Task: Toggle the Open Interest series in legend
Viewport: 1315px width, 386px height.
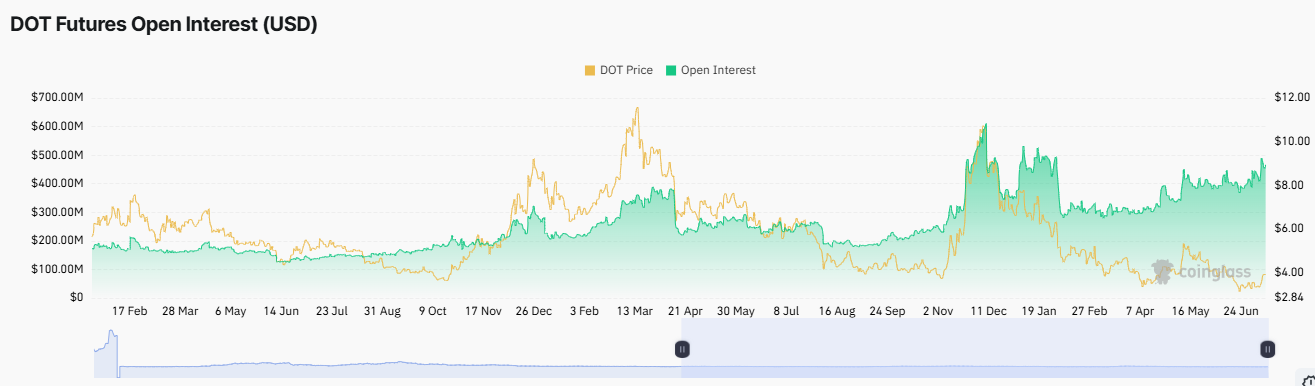Action: coord(710,71)
